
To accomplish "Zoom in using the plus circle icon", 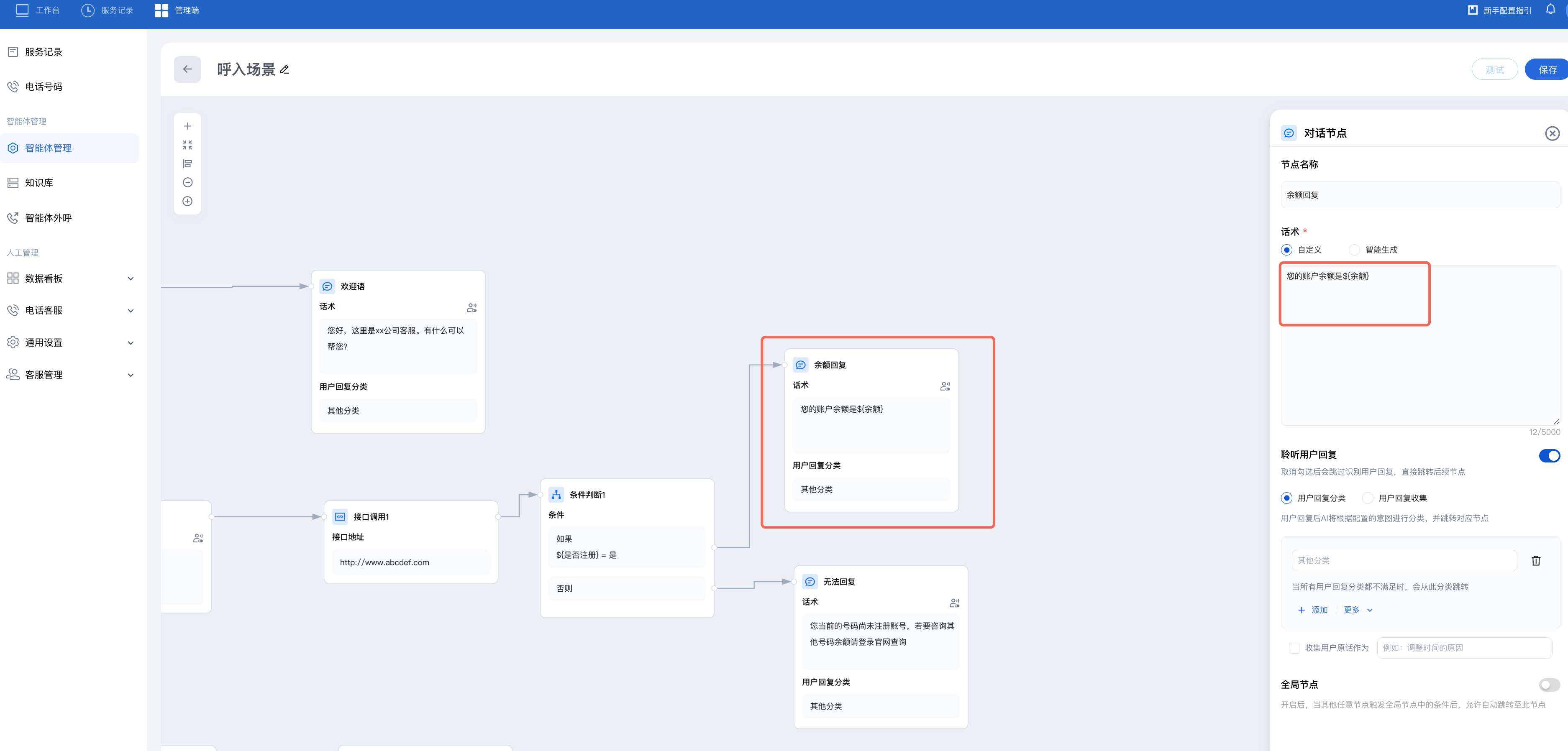I will pyautogui.click(x=187, y=202).
